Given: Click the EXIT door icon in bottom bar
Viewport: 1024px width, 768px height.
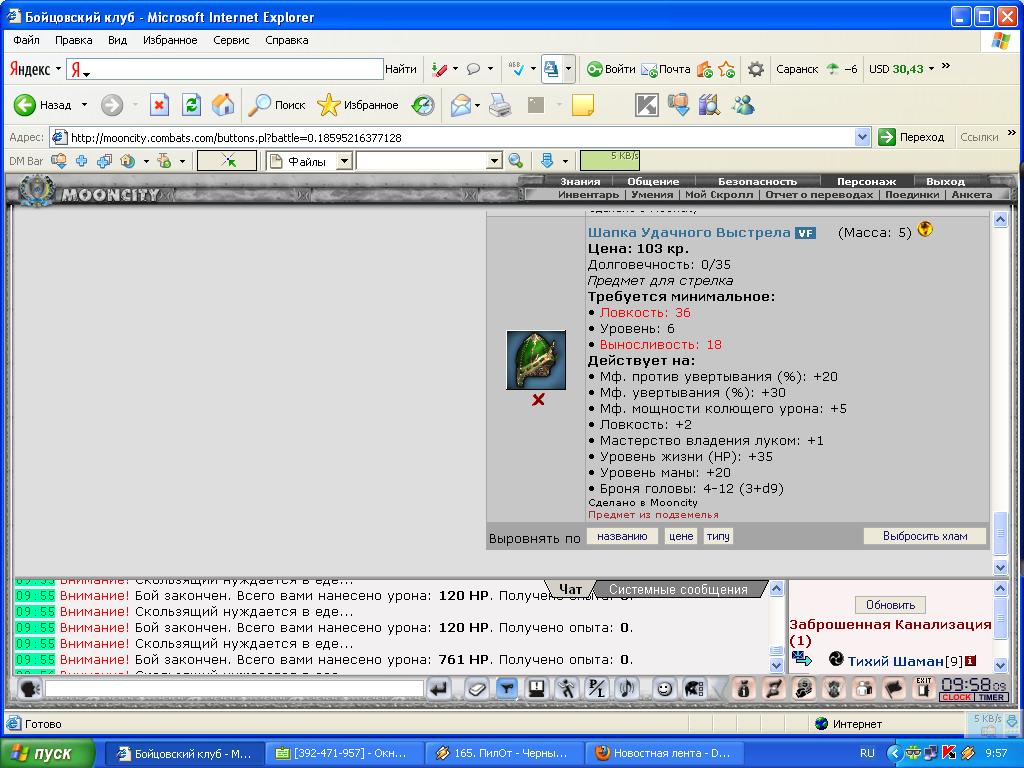Looking at the screenshot, I should click(x=923, y=688).
